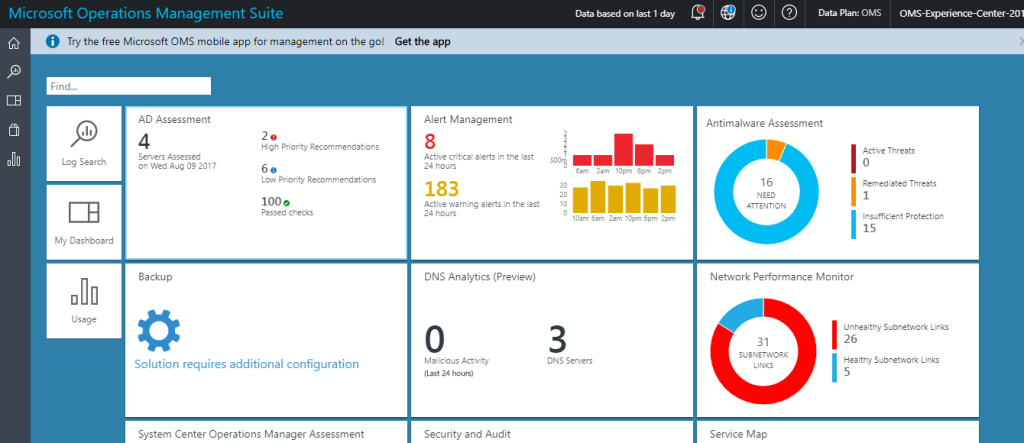Open the Backup tile title
Screen dimensions: 1024x443
click(155, 277)
